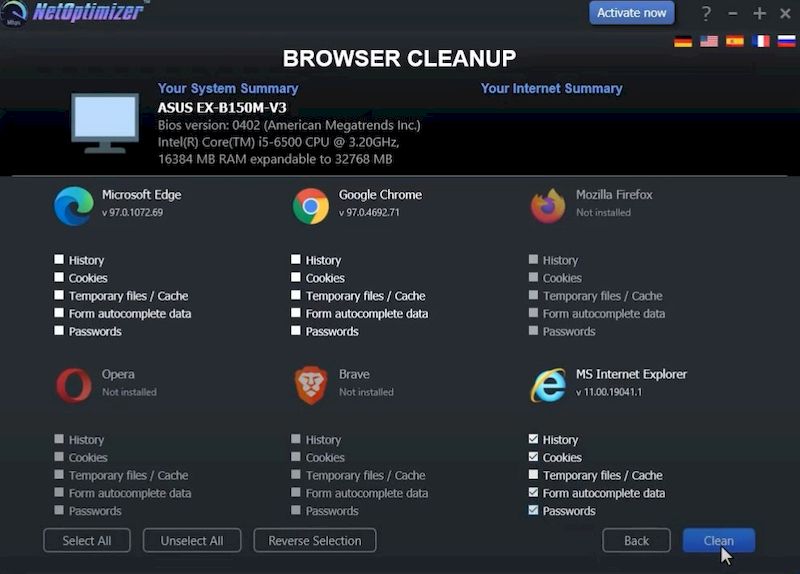Enable Form autocomplete data for Microsoft Edge
The image size is (800, 574).
[59, 314]
